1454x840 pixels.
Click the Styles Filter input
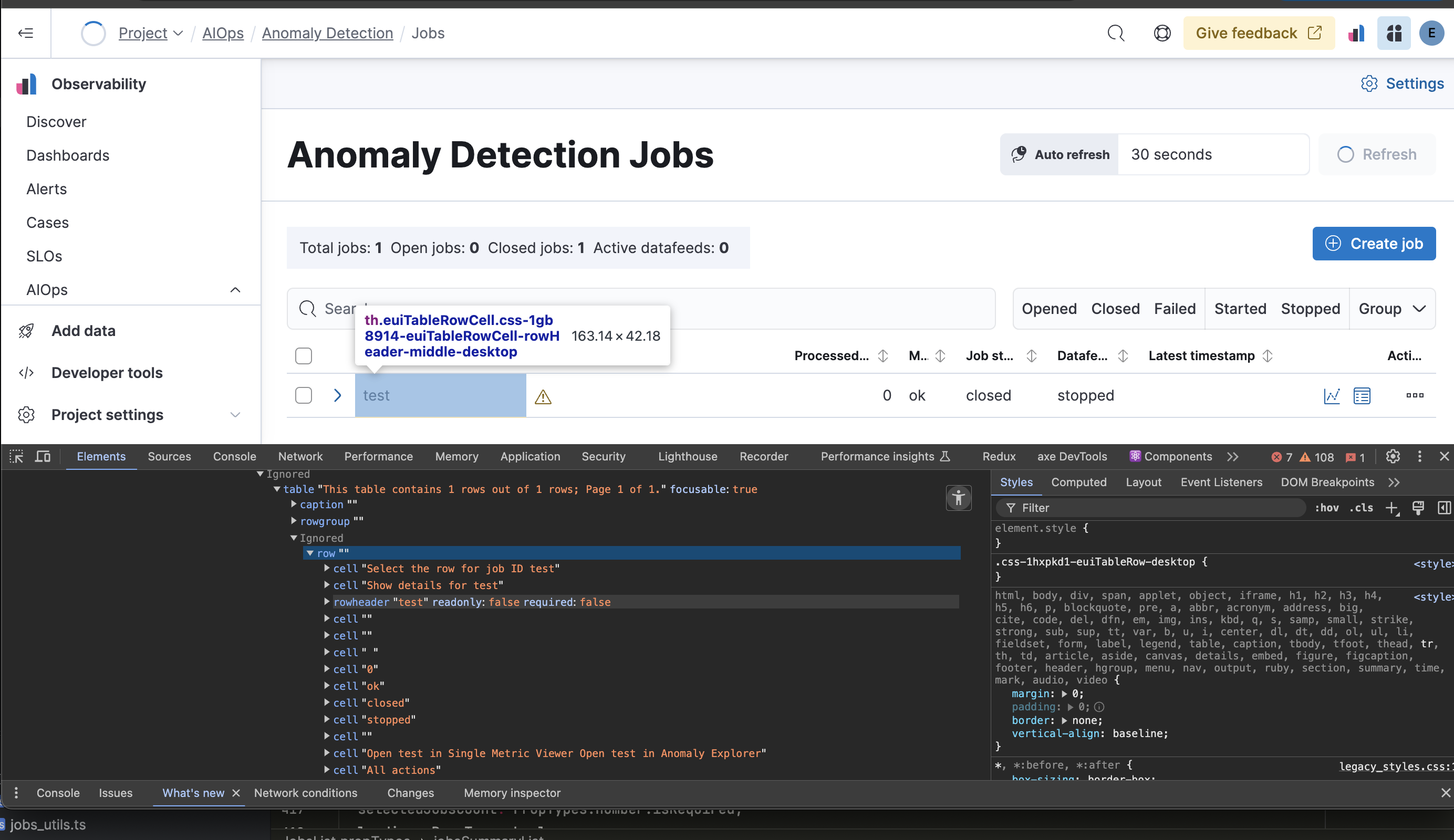click(x=1150, y=508)
